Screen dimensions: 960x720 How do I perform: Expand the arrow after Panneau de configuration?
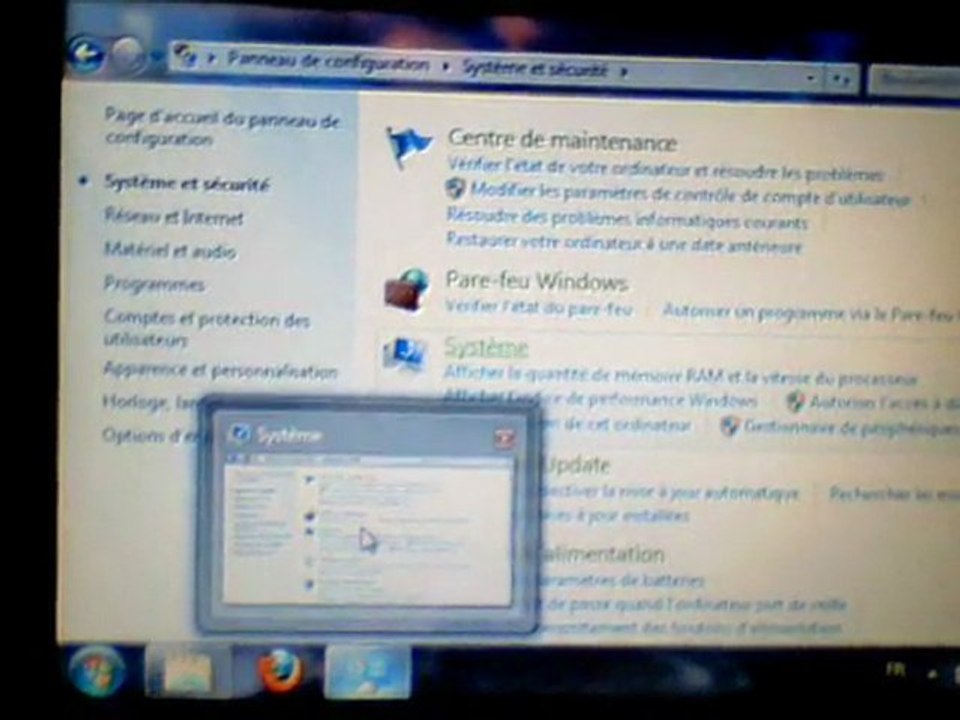[446, 65]
